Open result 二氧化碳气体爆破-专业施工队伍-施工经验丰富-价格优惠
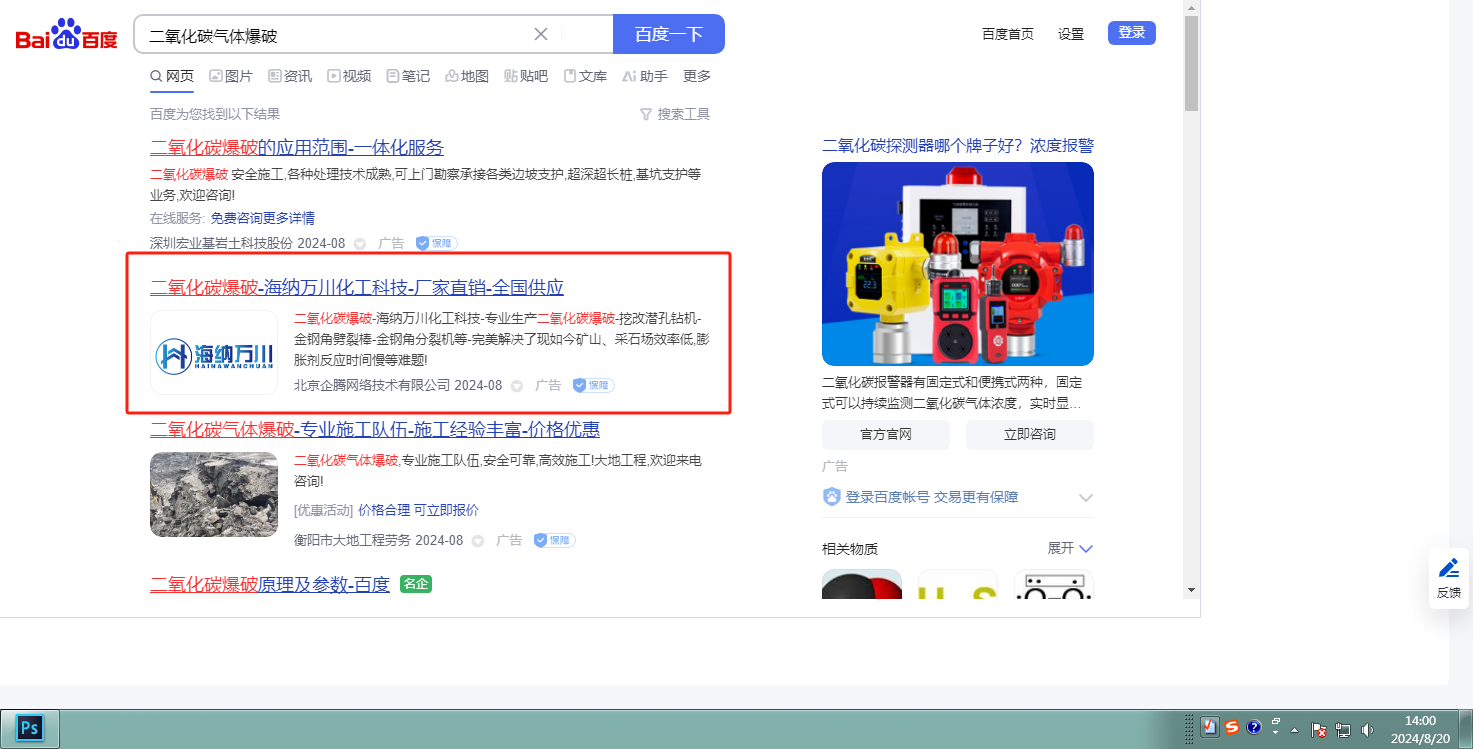The image size is (1473, 749). pyautogui.click(x=375, y=430)
